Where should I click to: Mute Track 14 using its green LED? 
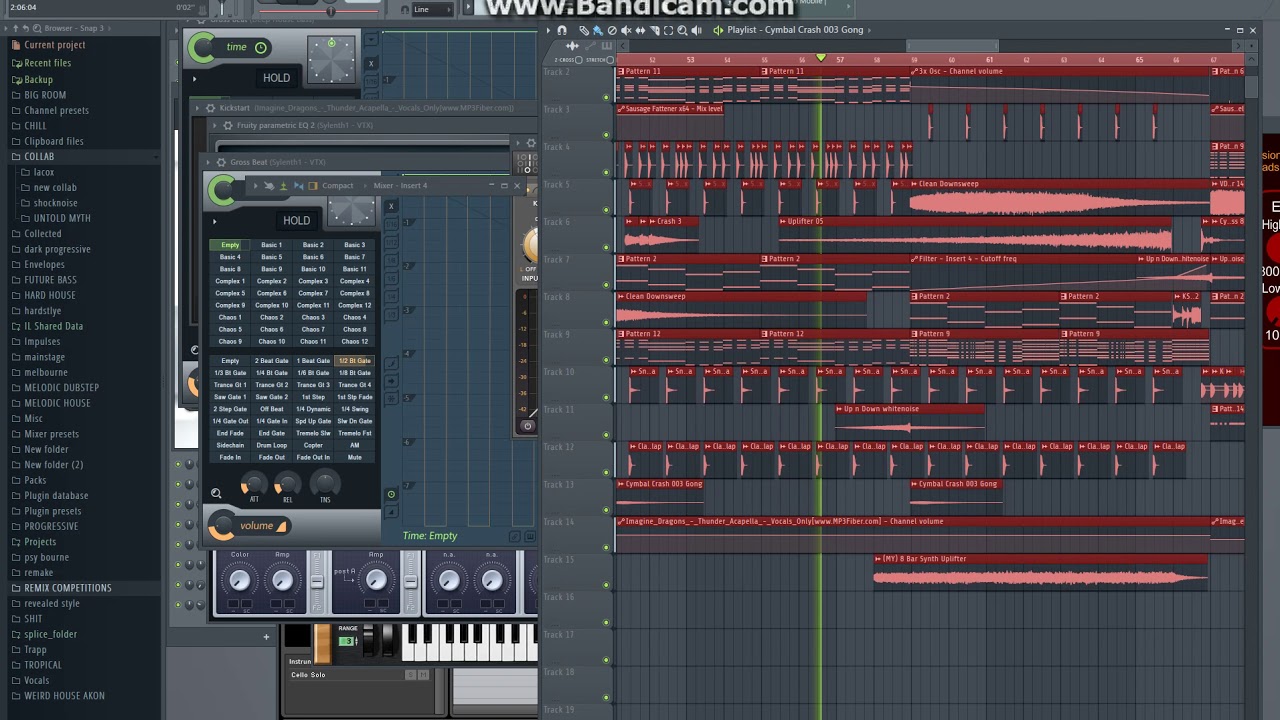tap(606, 547)
